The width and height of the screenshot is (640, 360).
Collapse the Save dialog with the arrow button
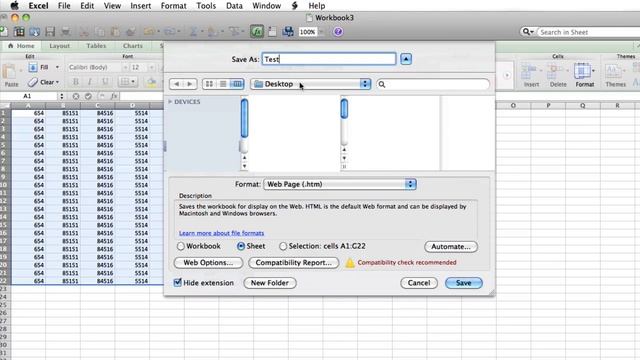pyautogui.click(x=406, y=59)
